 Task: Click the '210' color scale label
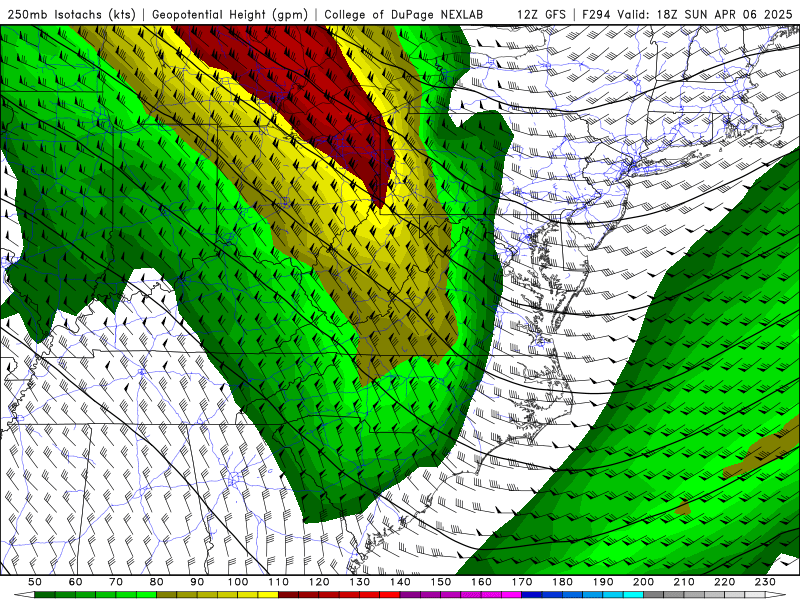684,582
